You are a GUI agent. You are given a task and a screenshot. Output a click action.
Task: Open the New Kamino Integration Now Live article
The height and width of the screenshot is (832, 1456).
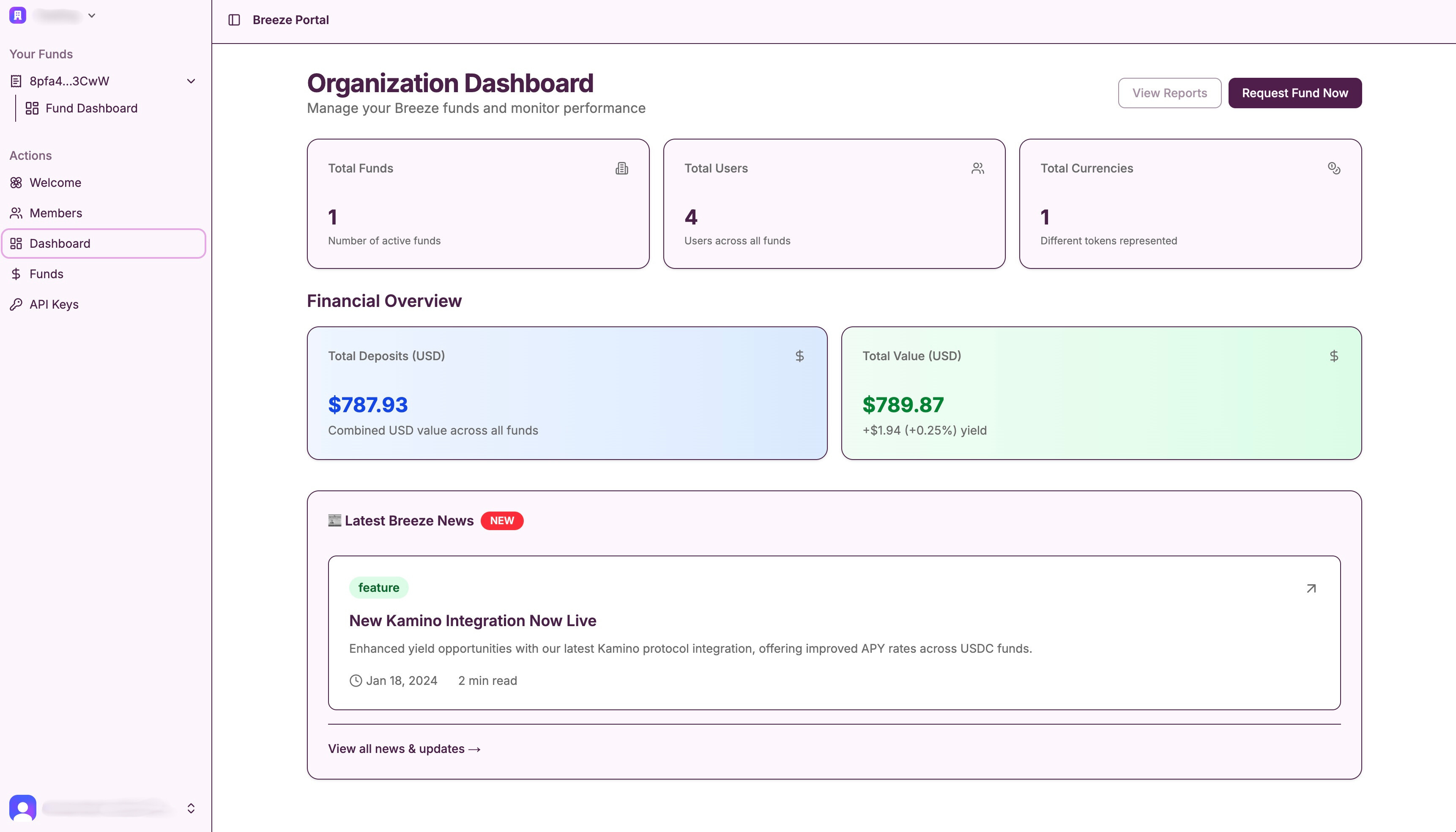pyautogui.click(x=472, y=621)
